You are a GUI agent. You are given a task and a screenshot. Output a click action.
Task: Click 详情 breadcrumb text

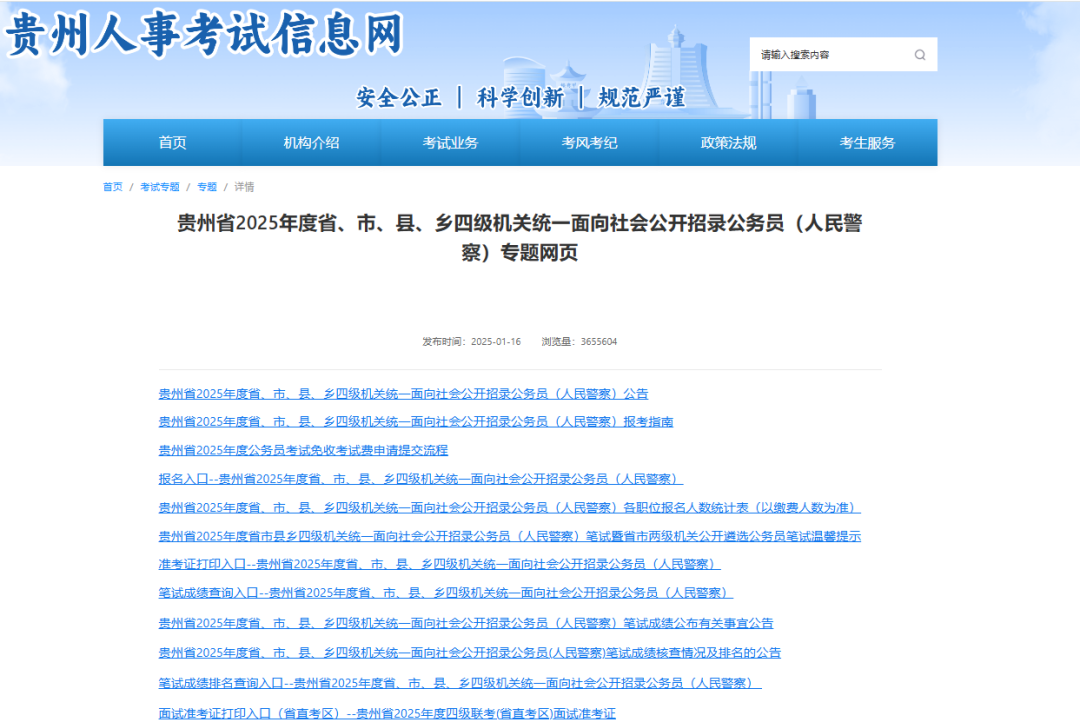click(244, 187)
